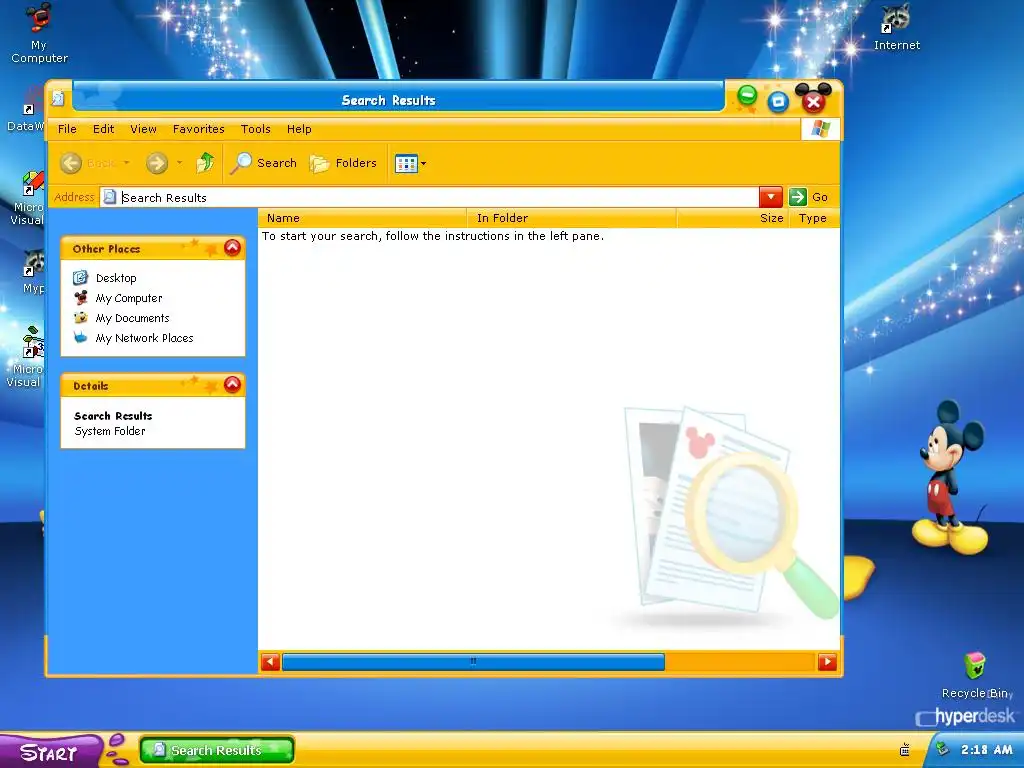The width and height of the screenshot is (1024, 768).
Task: Sort by the Size column header
Action: click(733, 218)
